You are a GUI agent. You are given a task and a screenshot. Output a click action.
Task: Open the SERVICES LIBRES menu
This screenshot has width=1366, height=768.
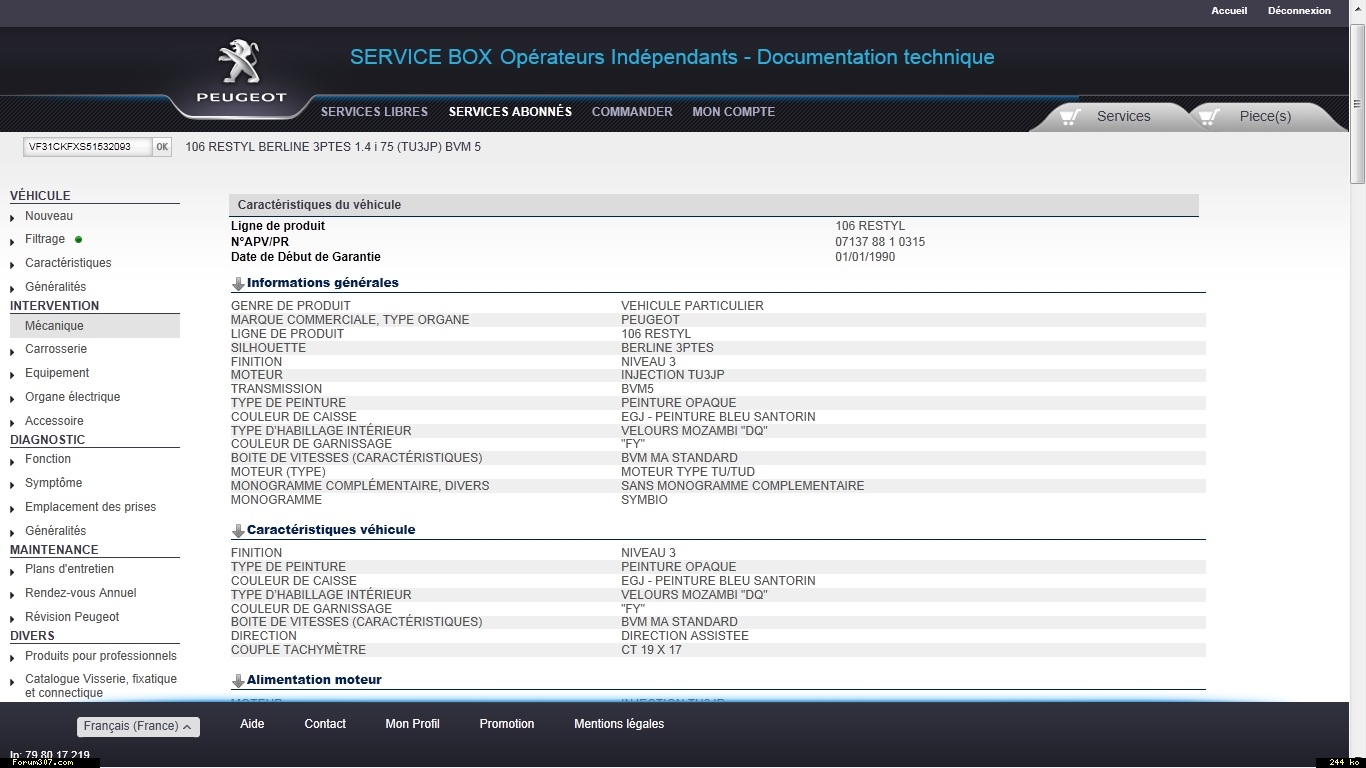click(x=374, y=112)
